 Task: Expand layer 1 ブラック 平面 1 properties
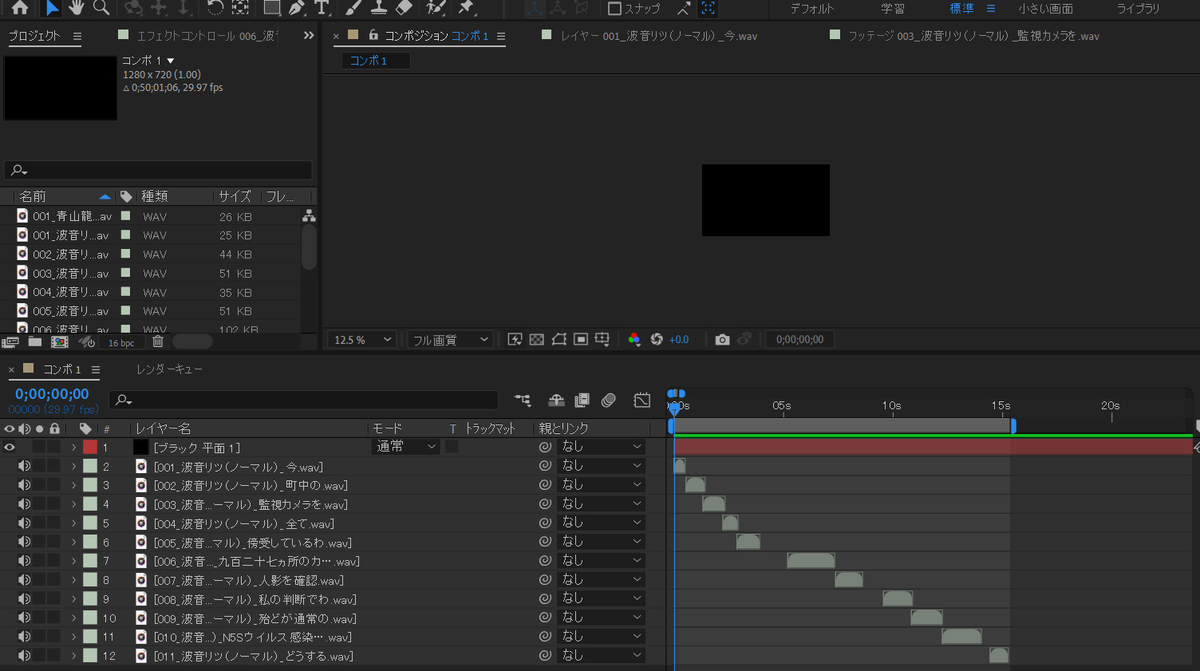(73, 447)
